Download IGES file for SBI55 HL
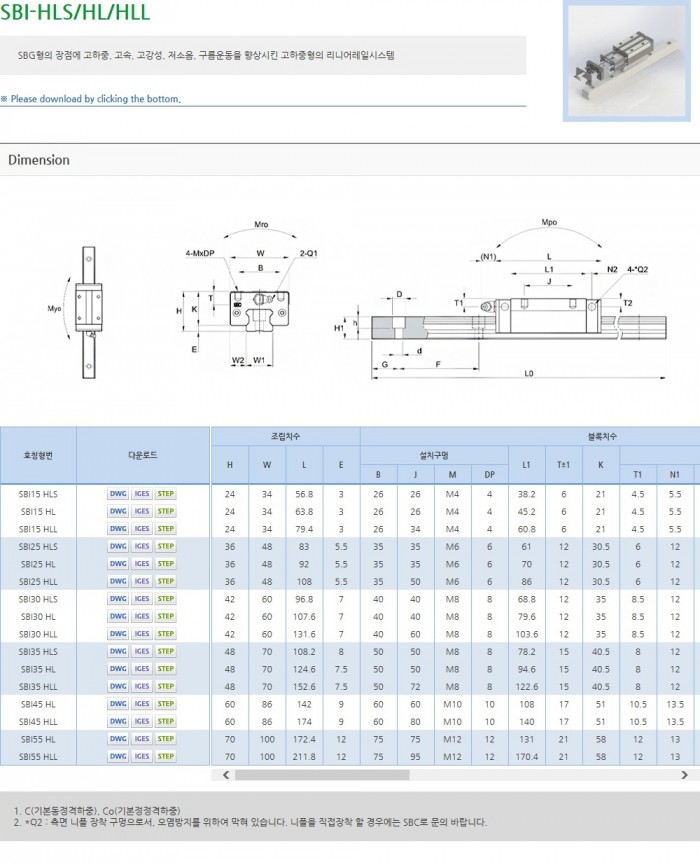The width and height of the screenshot is (700, 865). 142,739
